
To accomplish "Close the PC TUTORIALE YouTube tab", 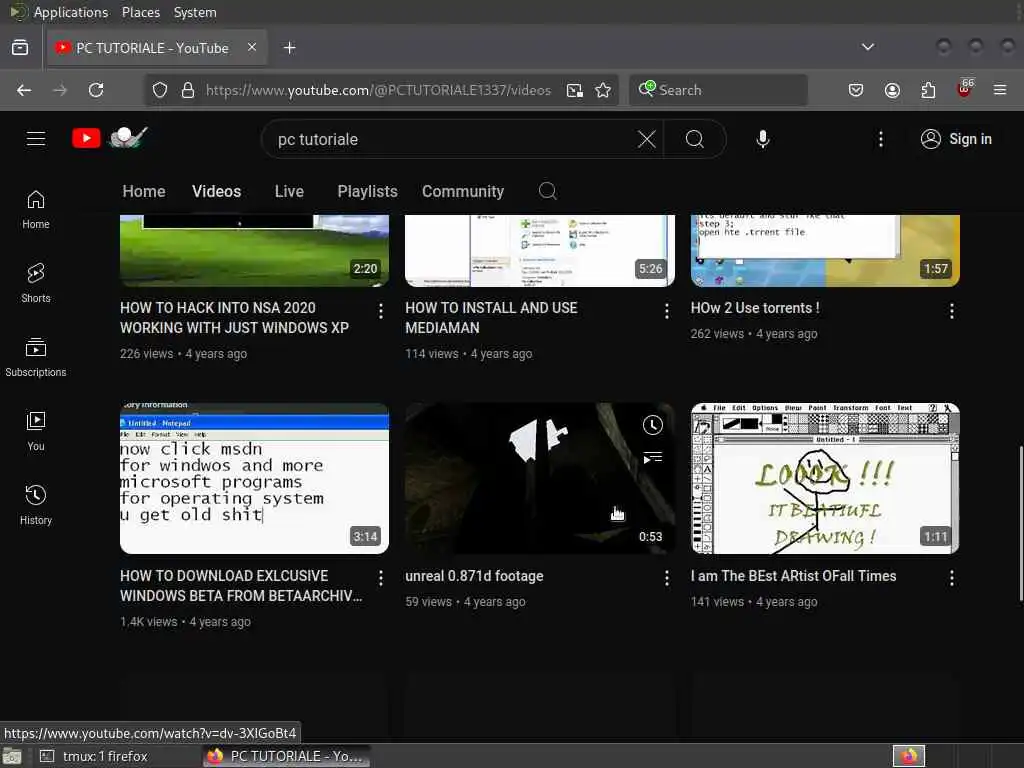I will [x=252, y=47].
